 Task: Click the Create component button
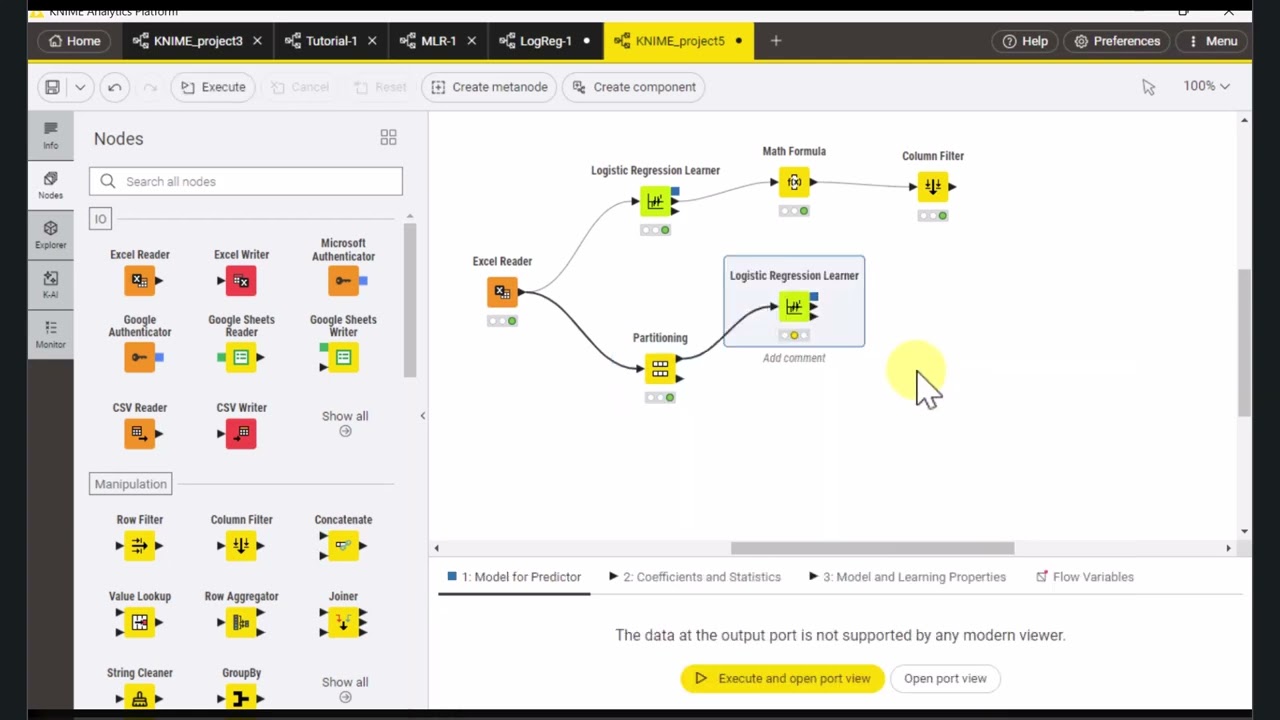(x=634, y=87)
